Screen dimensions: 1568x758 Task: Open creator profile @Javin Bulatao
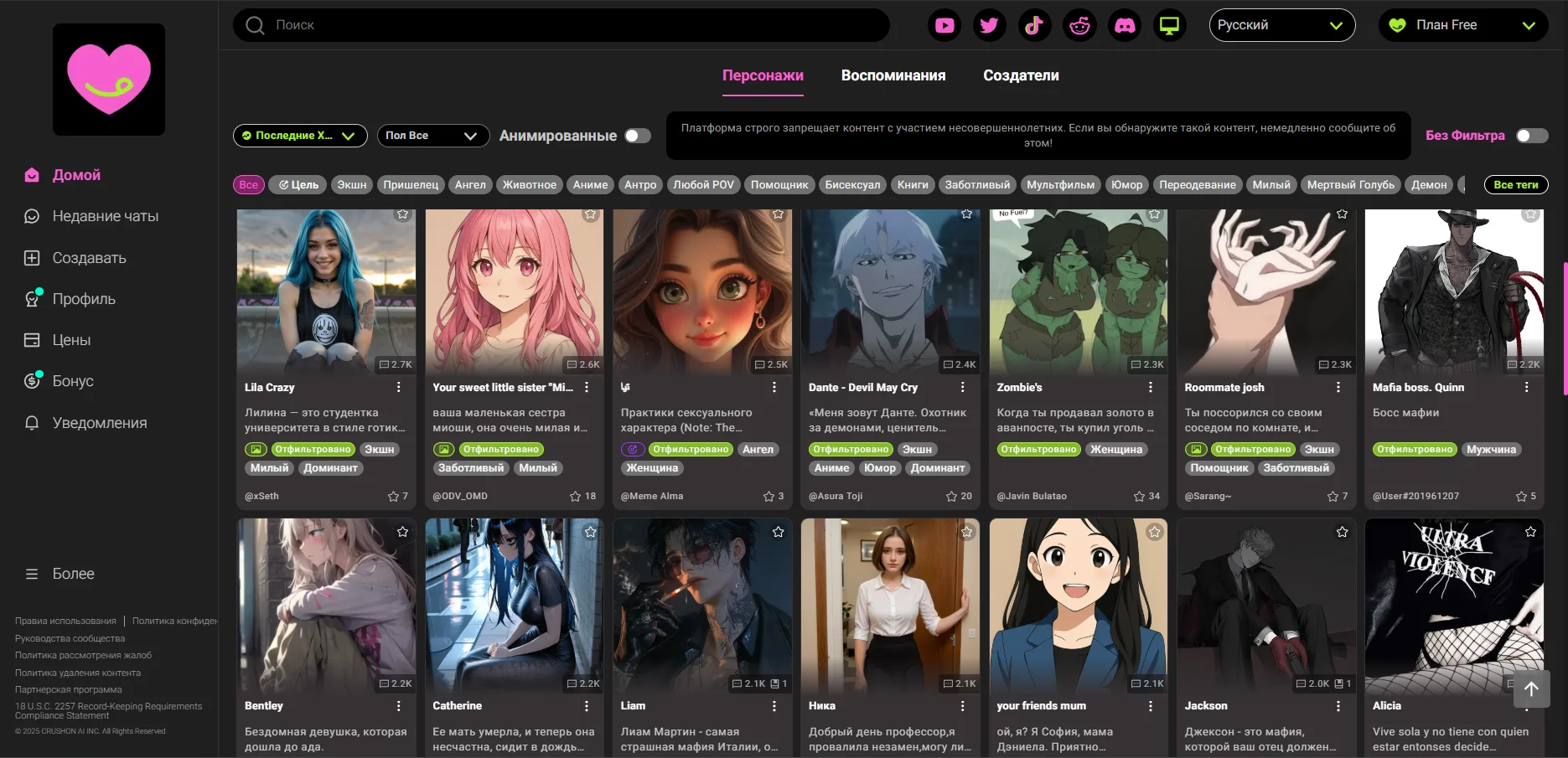pyautogui.click(x=1032, y=496)
